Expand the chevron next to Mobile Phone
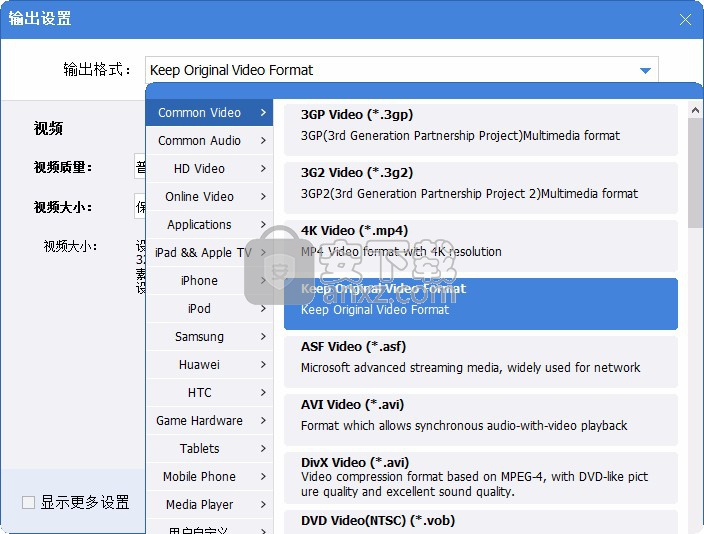The image size is (704, 534). point(264,477)
